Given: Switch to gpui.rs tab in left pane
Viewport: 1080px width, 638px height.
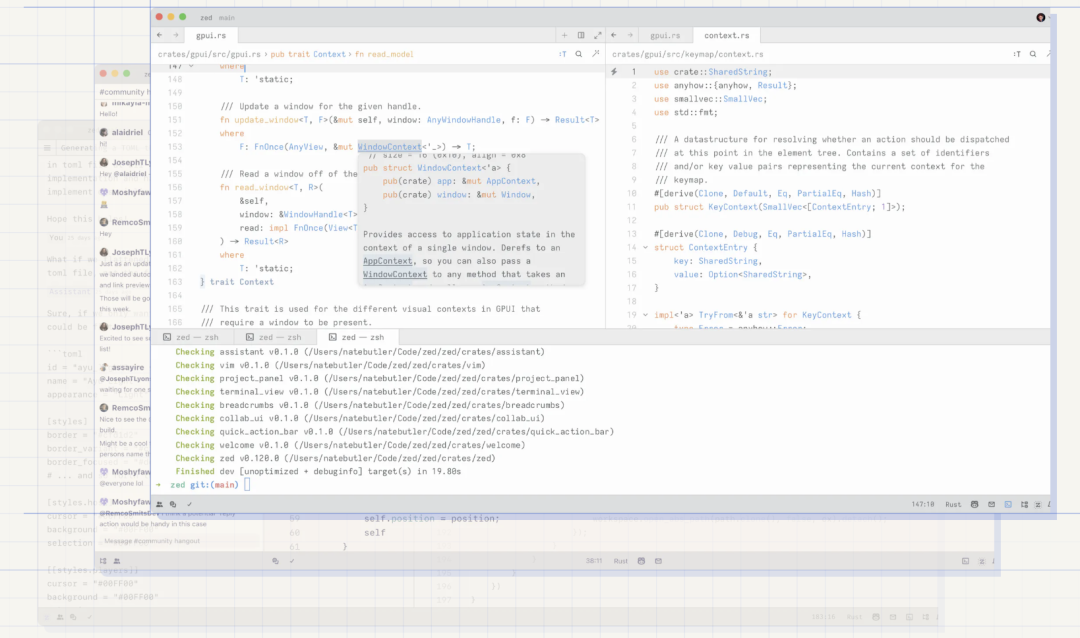Looking at the screenshot, I should [211, 35].
